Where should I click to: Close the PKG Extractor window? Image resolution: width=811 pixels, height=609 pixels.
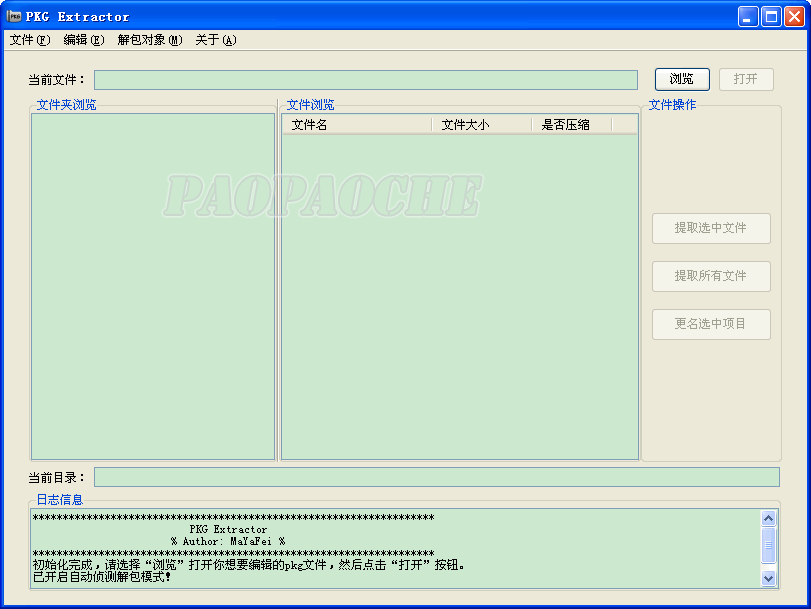(794, 17)
